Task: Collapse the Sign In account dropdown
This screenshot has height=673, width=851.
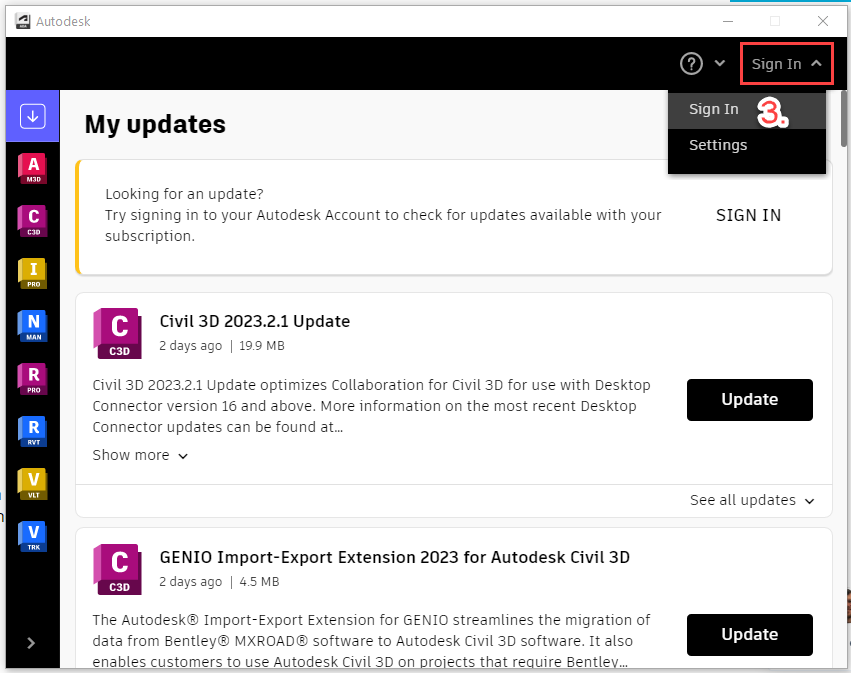Action: pos(786,63)
